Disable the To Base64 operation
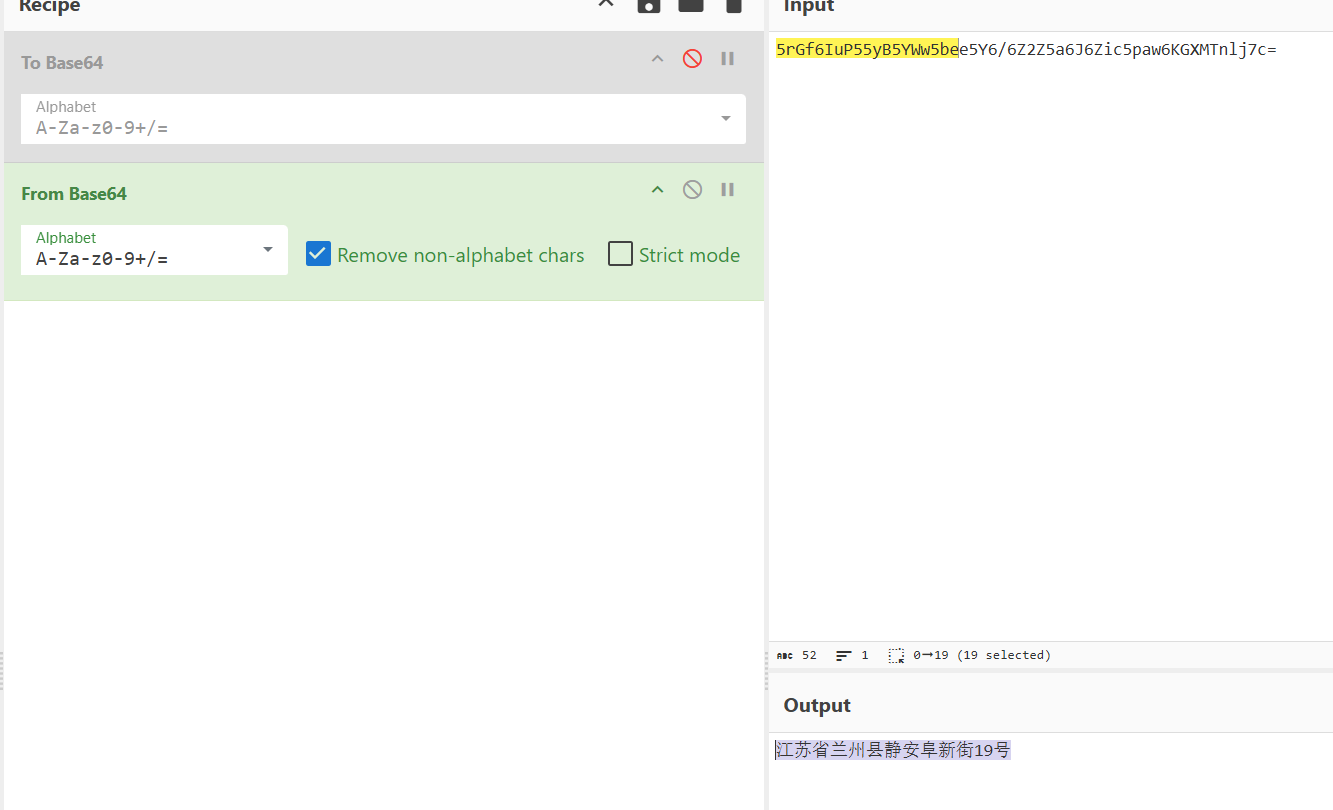 click(x=692, y=59)
